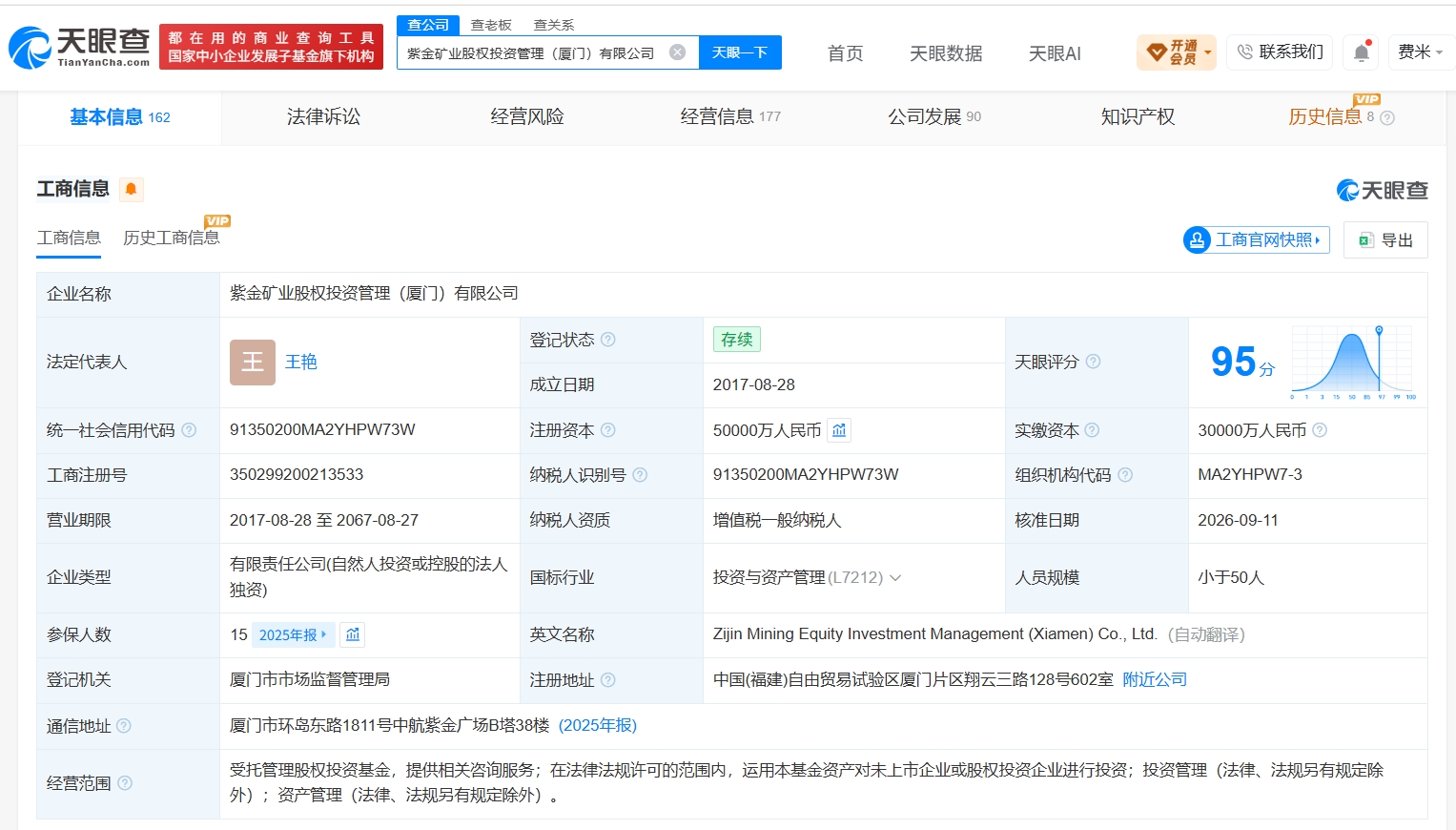Screen dimensions: 1456x830
Task: Click the 95分 Tianyan score value
Action: coord(1242,362)
